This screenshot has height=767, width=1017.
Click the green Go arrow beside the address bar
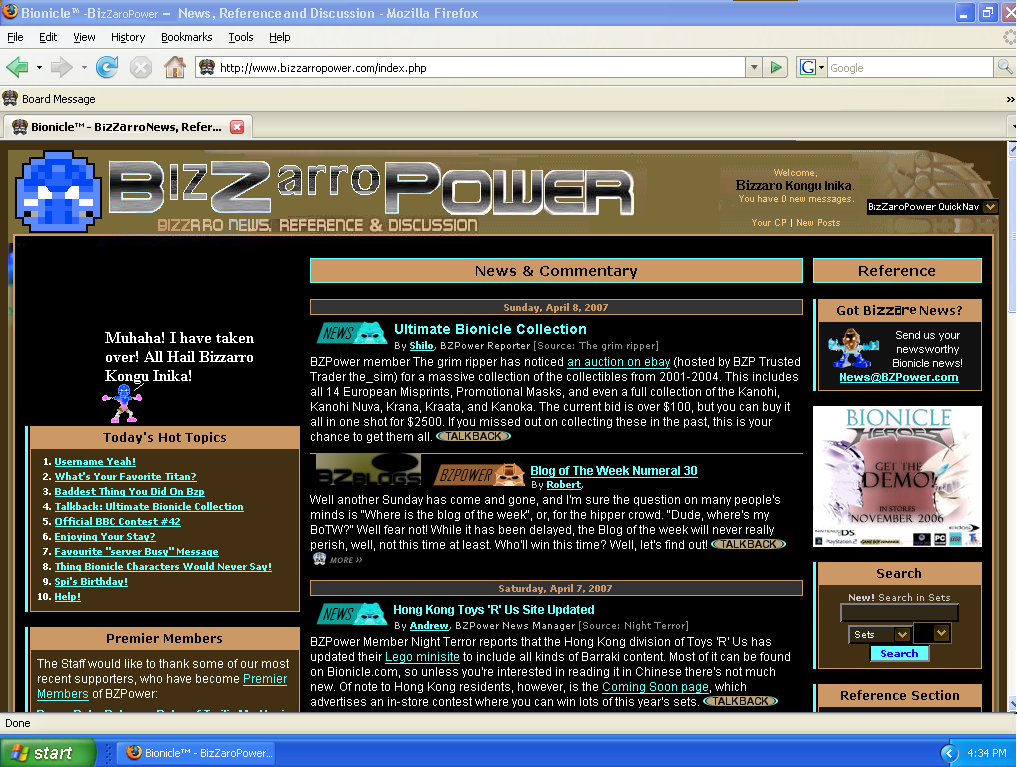coord(776,67)
